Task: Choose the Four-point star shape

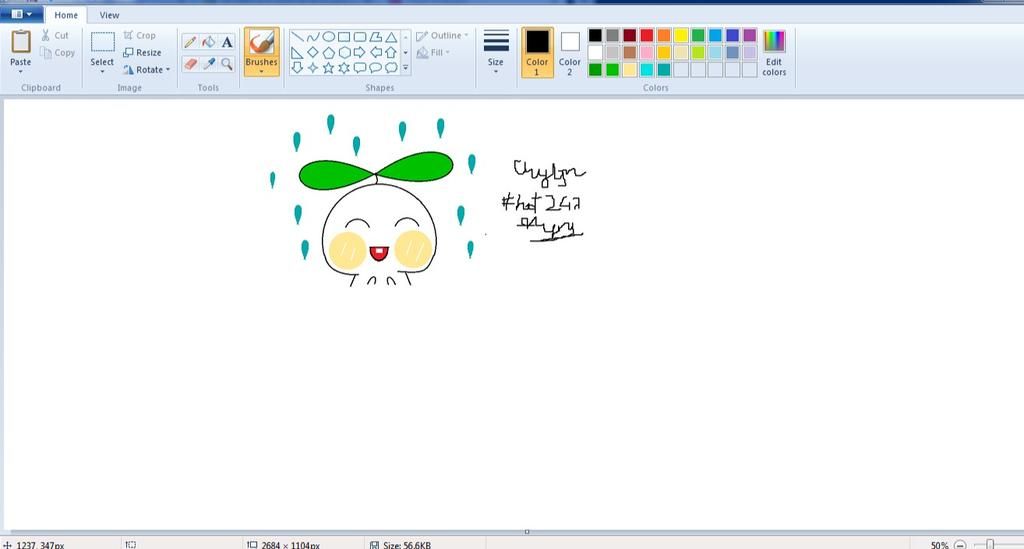Action: 313,67
